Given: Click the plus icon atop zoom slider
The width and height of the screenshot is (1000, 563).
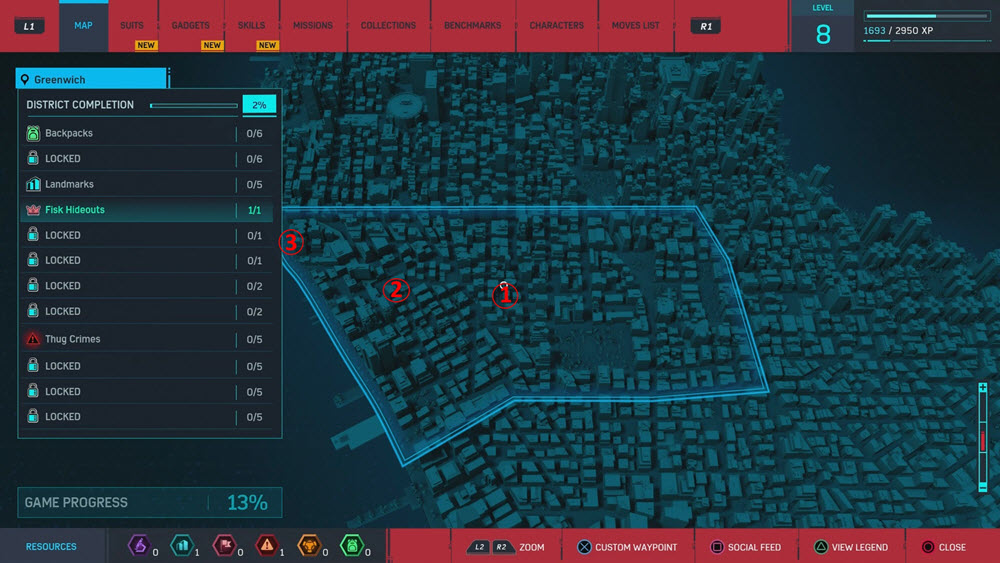Looking at the screenshot, I should [983, 388].
